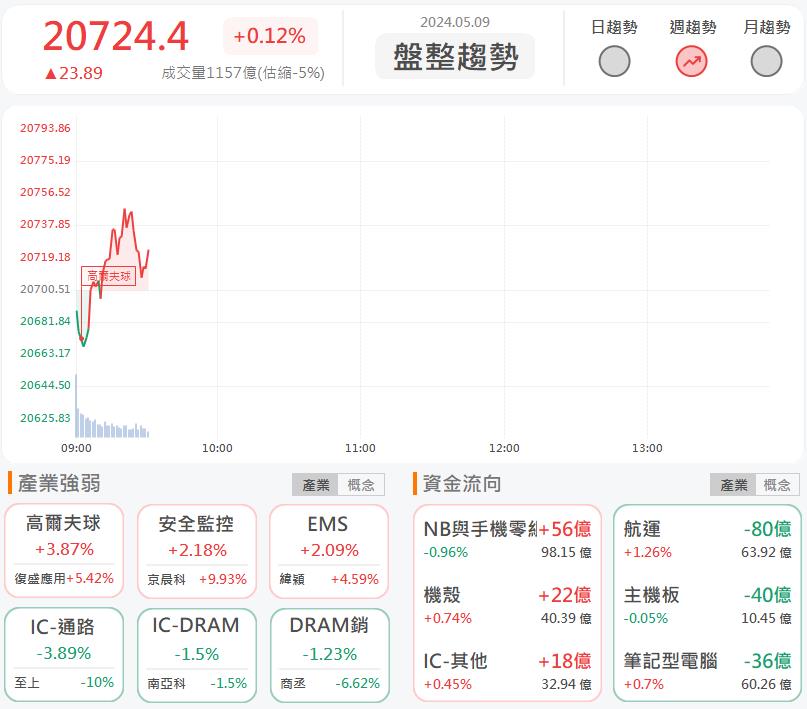Click the date 2024.05.09
The width and height of the screenshot is (807, 709).
pyautogui.click(x=455, y=22)
